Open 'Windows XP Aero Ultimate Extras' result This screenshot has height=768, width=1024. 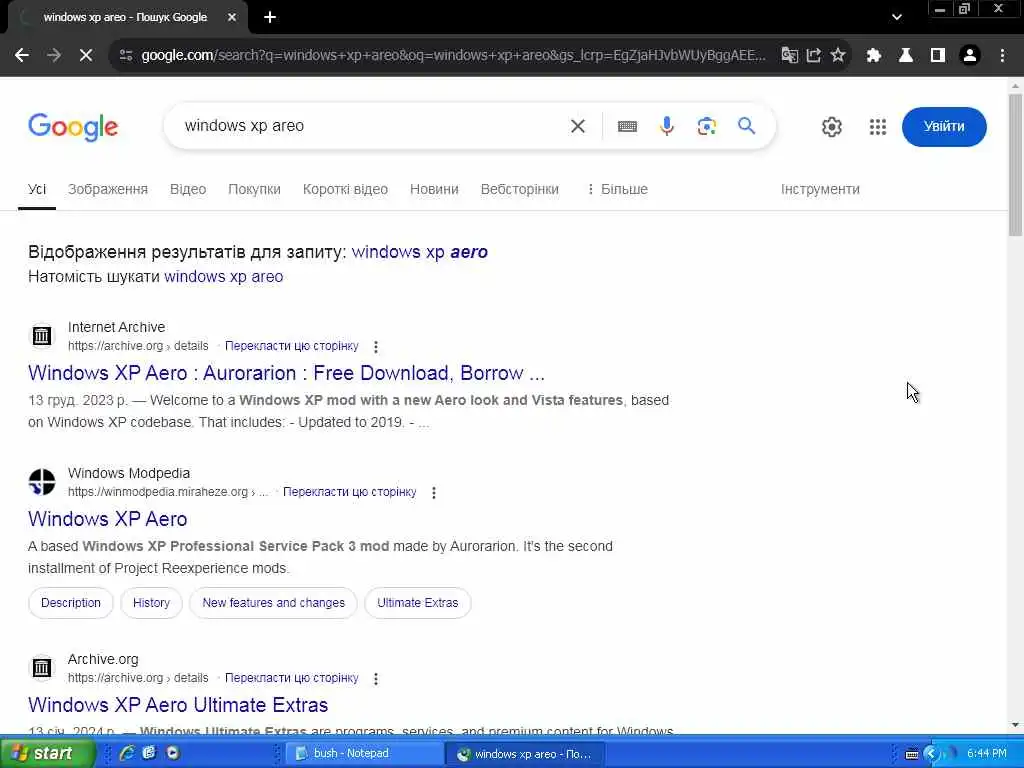click(x=178, y=705)
